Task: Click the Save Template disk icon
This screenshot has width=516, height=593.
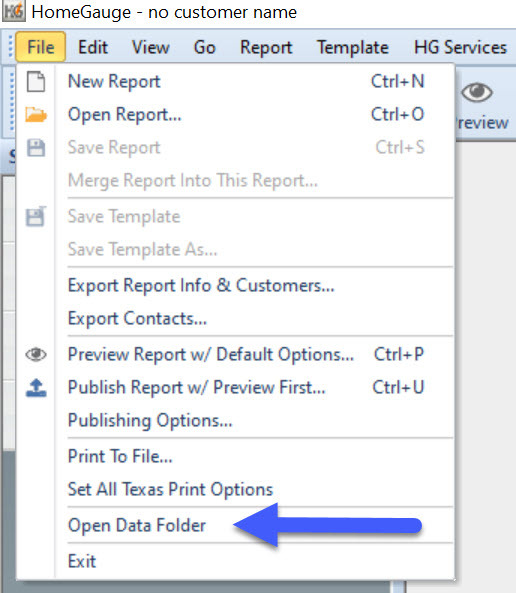Action: (36, 217)
